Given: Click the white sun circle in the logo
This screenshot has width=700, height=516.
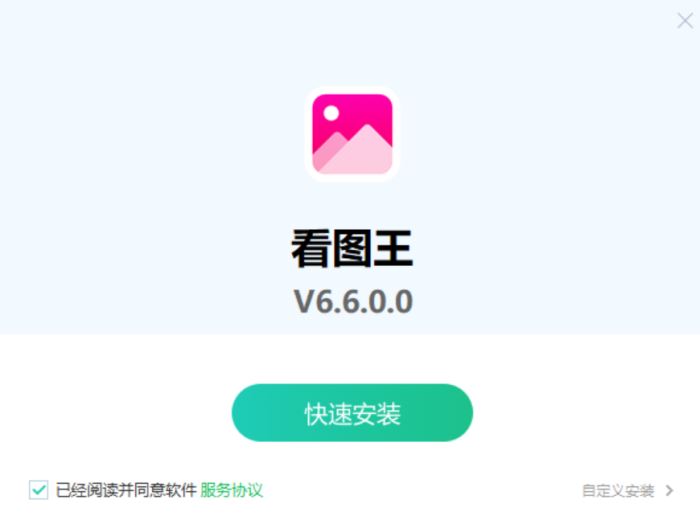Looking at the screenshot, I should [x=331, y=113].
